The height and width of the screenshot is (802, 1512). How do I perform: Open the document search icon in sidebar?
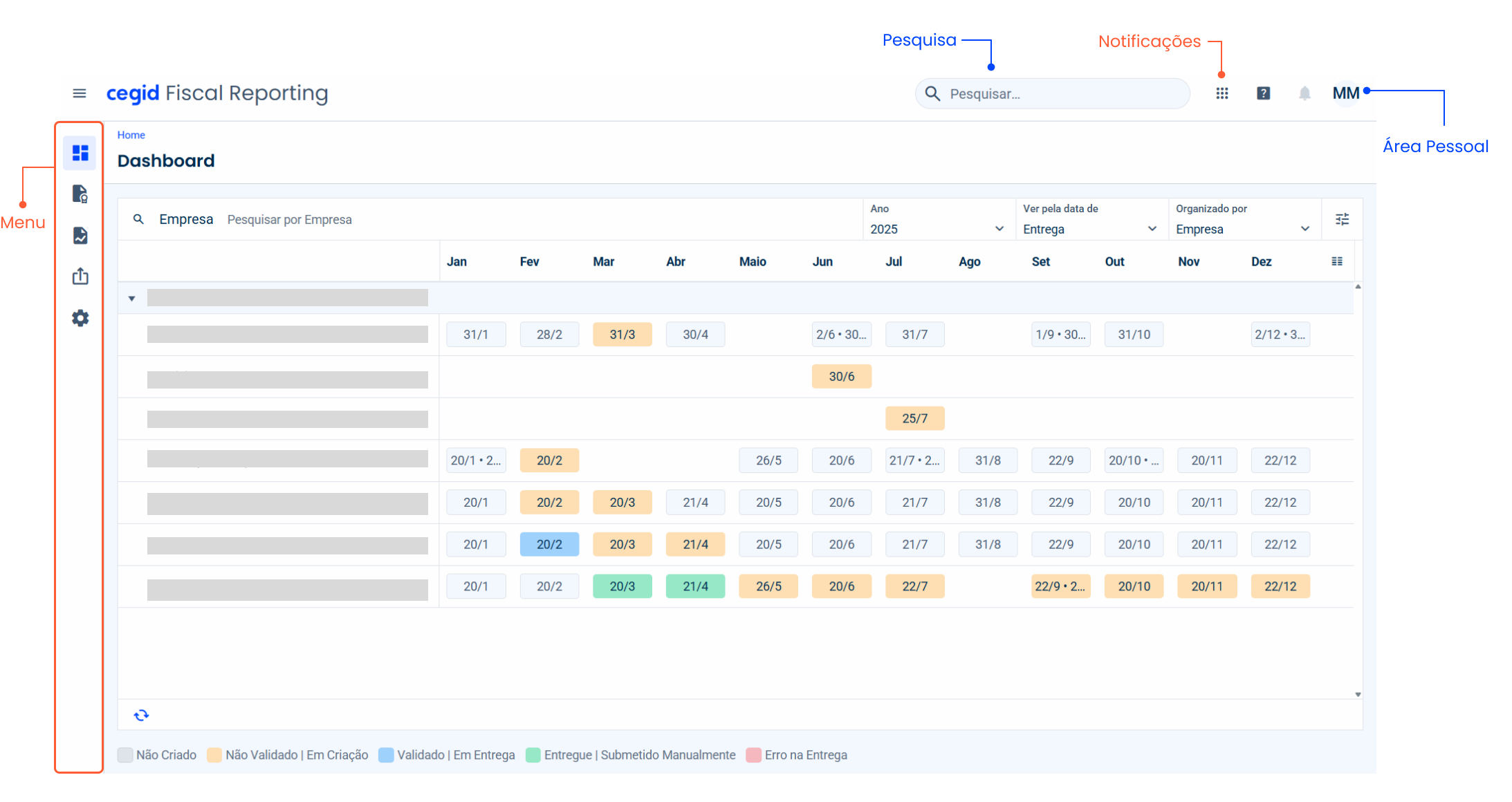80,194
